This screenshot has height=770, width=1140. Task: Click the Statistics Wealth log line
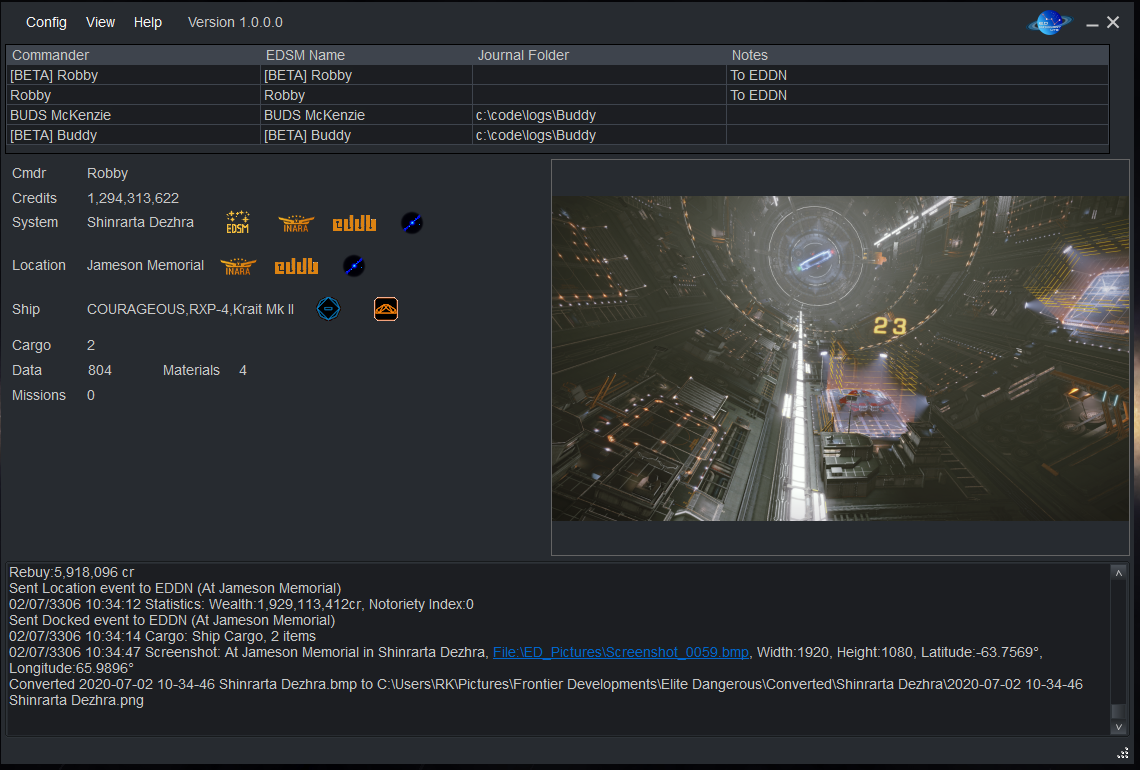pyautogui.click(x=241, y=604)
